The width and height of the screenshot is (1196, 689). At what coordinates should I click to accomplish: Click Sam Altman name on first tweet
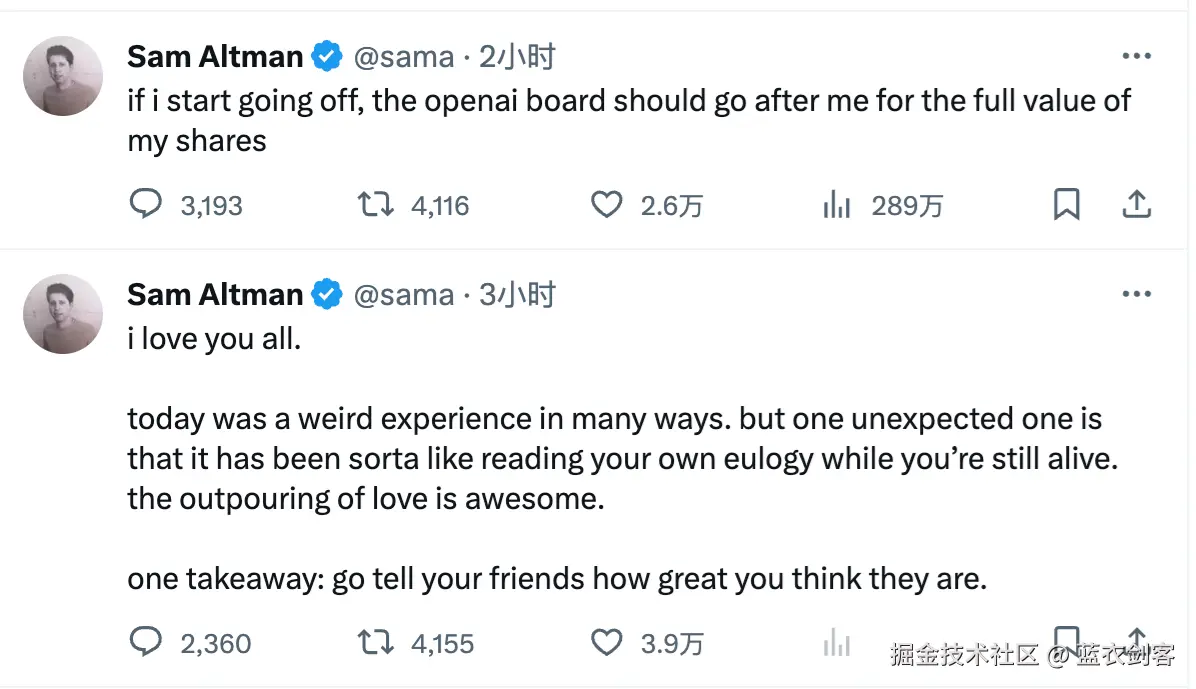[x=215, y=57]
